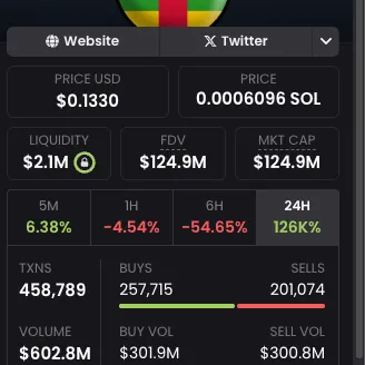Viewport: 365px width, 365px height.
Task: Click the PRICE USD $0.1330 box
Action: (88, 92)
